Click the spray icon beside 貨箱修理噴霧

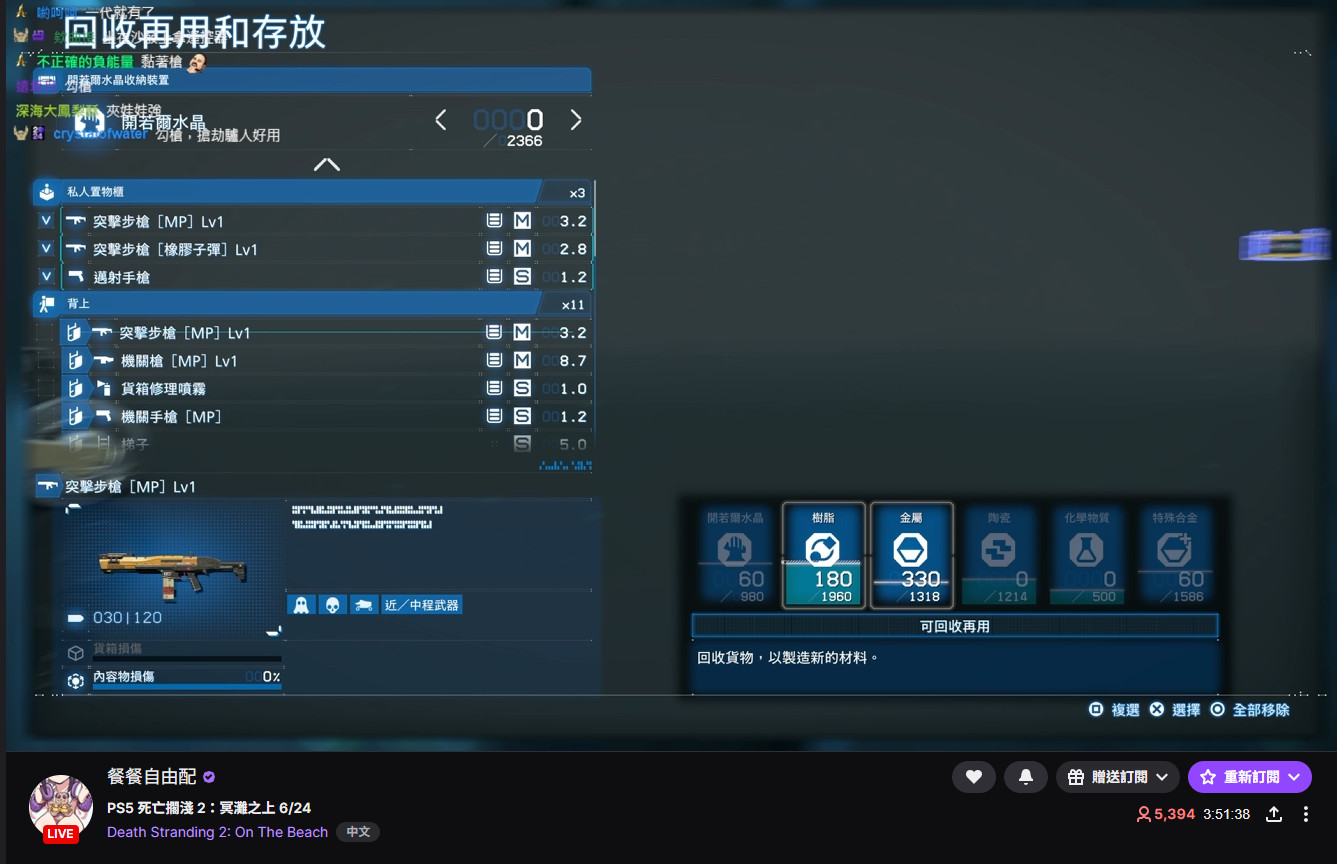click(104, 388)
